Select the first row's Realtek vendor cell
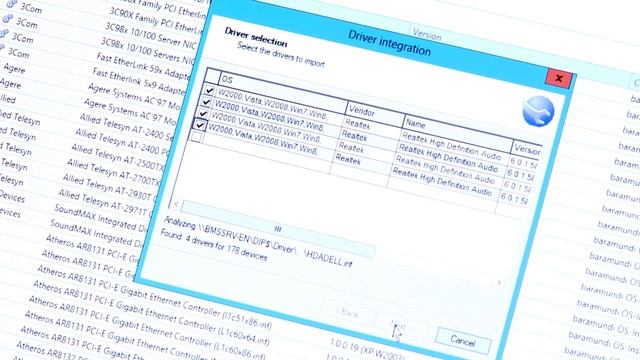Viewport: 640px width, 360px height. 357,124
